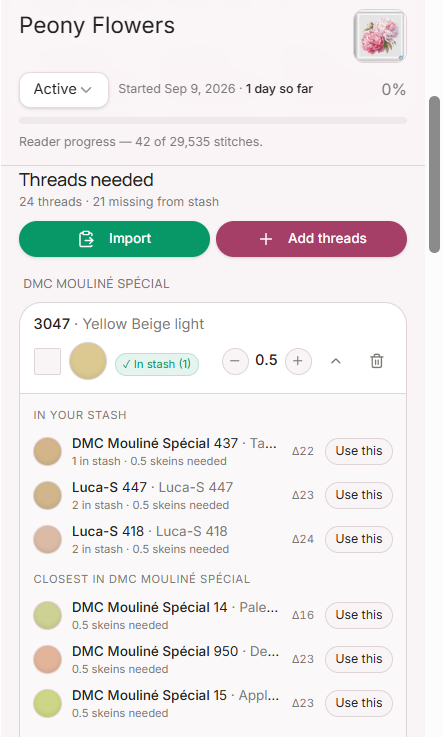442x737 pixels.
Task: Use this for DMC Mouliné Spécial 437
Action: pos(359,451)
